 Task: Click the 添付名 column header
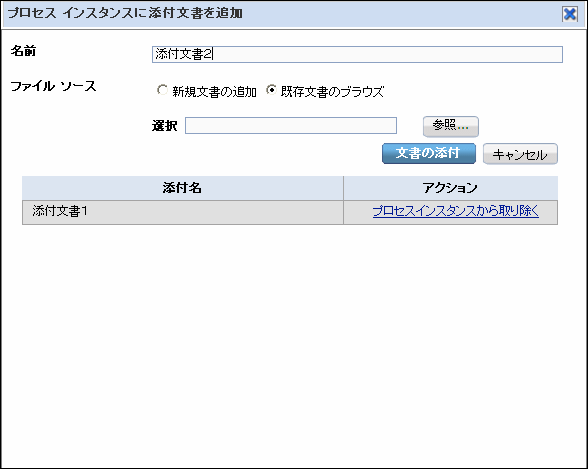tap(183, 188)
